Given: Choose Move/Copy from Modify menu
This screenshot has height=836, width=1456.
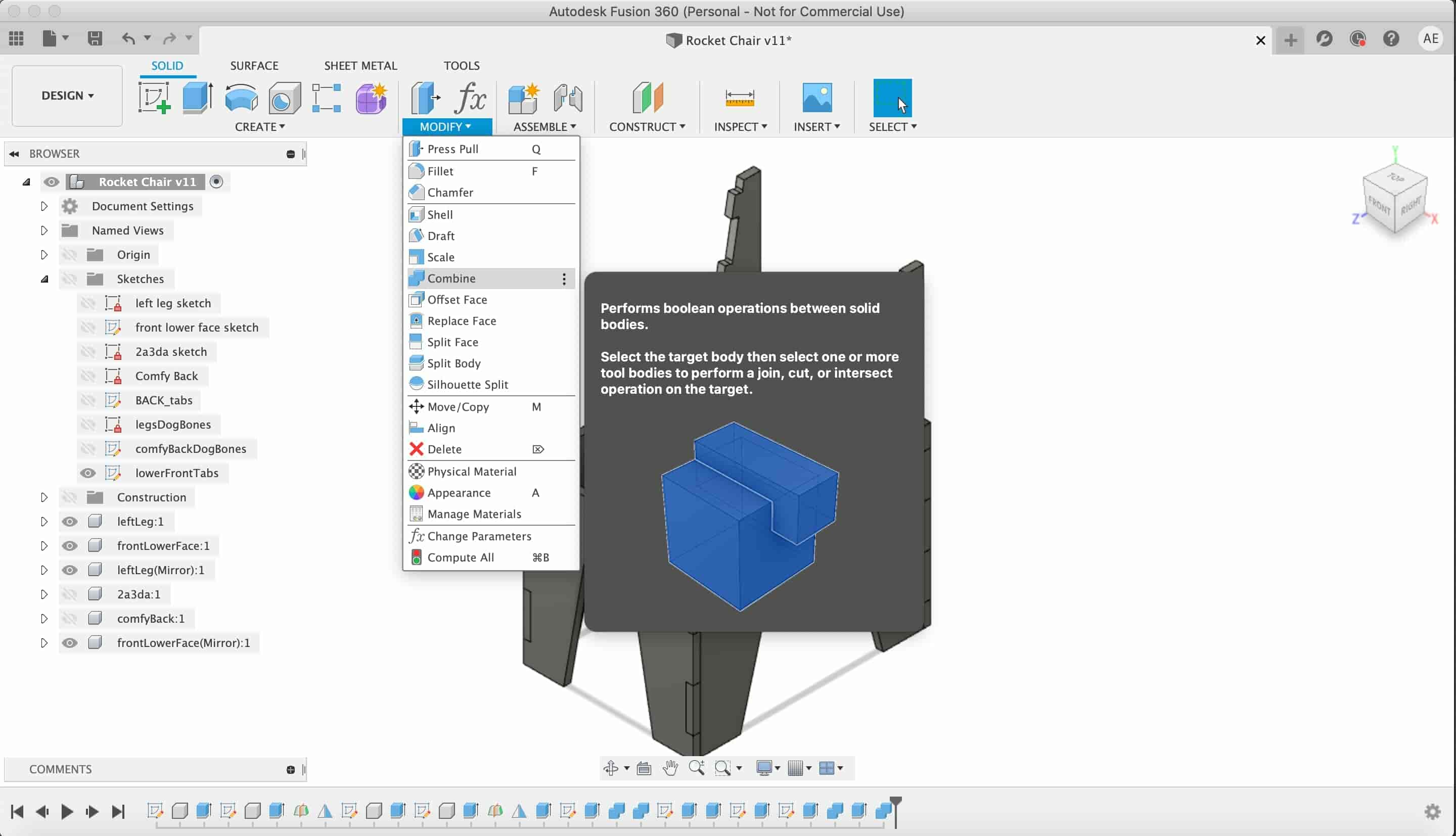Looking at the screenshot, I should (x=491, y=407).
